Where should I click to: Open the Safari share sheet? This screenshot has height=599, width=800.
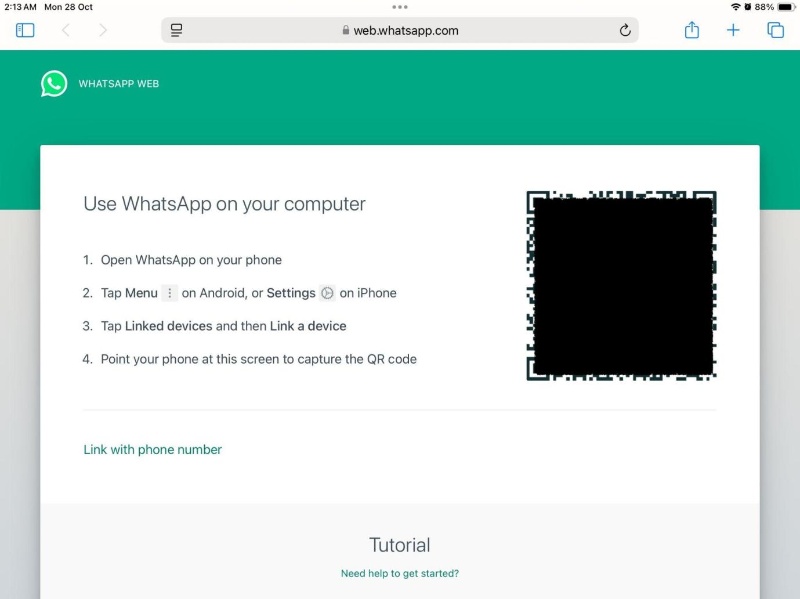pyautogui.click(x=692, y=31)
